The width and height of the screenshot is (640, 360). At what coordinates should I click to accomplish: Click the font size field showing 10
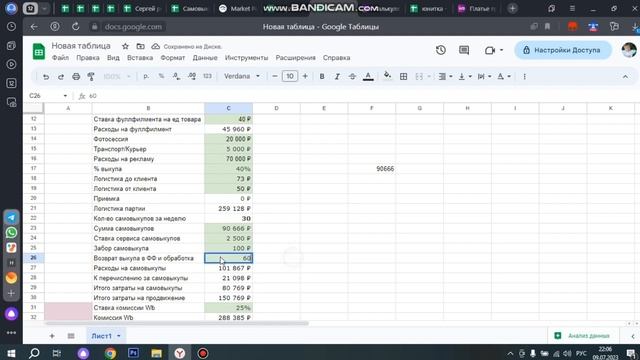[x=290, y=76]
